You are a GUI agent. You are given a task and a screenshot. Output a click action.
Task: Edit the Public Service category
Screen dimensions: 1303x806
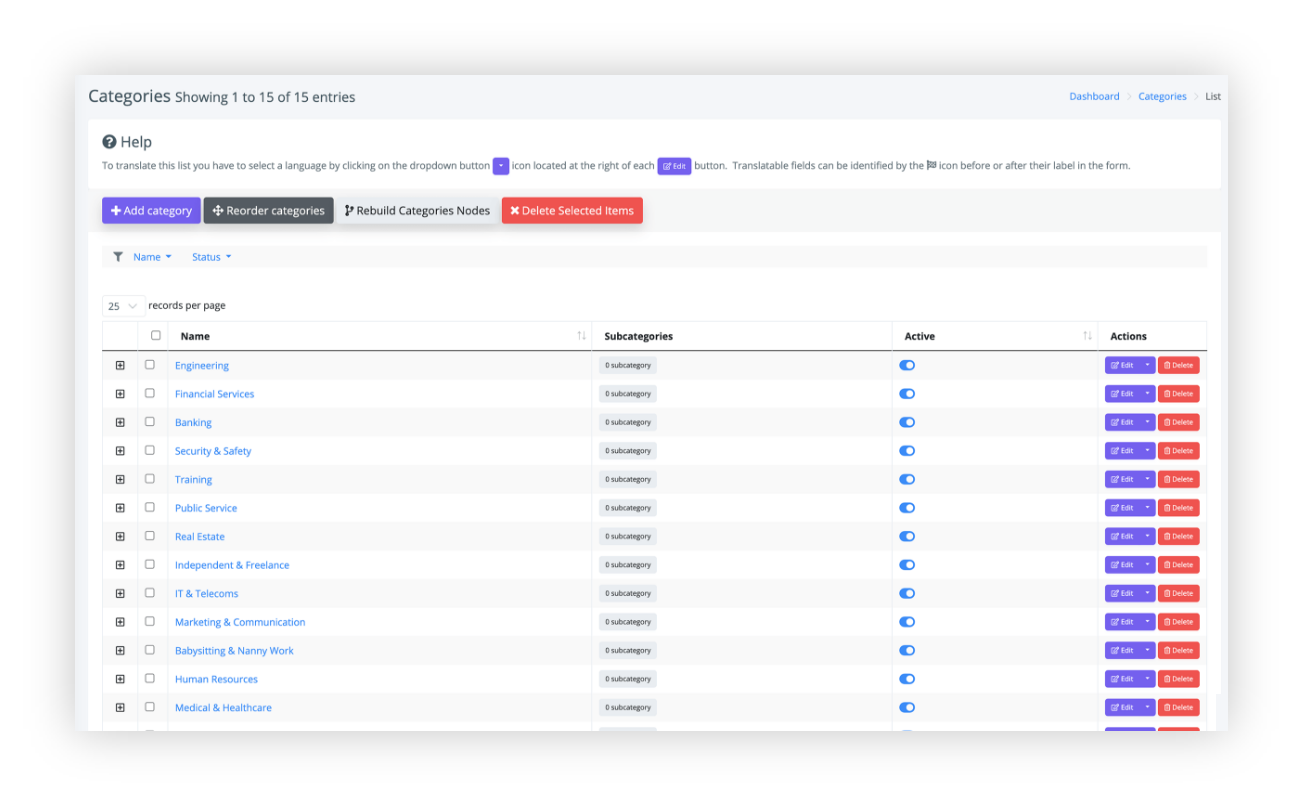click(1121, 508)
